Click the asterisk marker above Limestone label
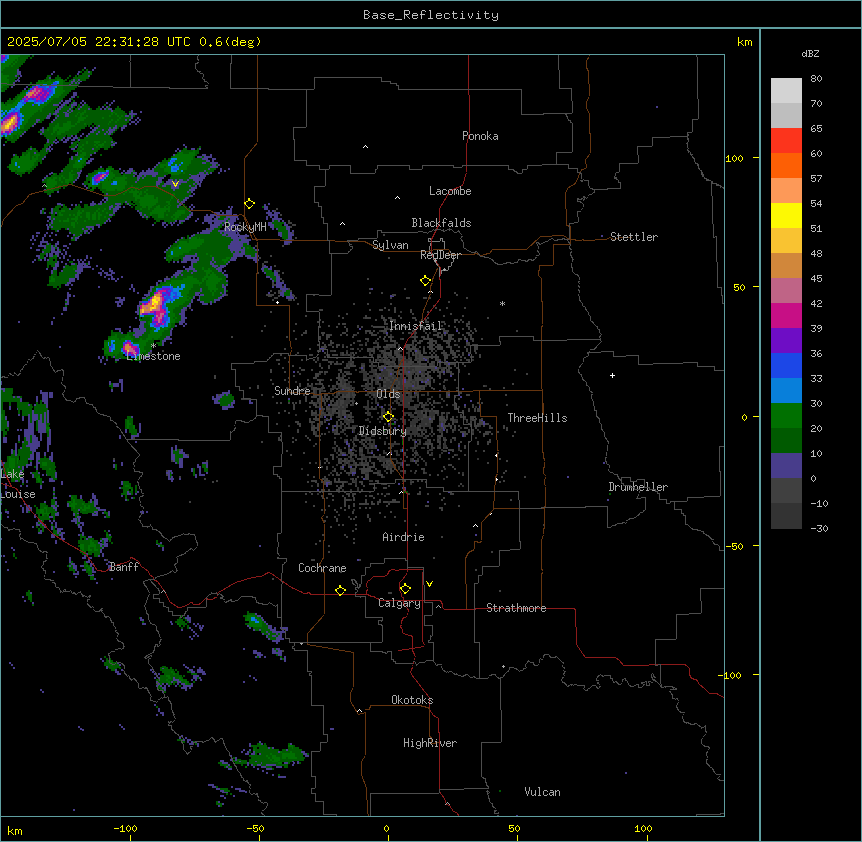This screenshot has width=862, height=842. tap(153, 346)
